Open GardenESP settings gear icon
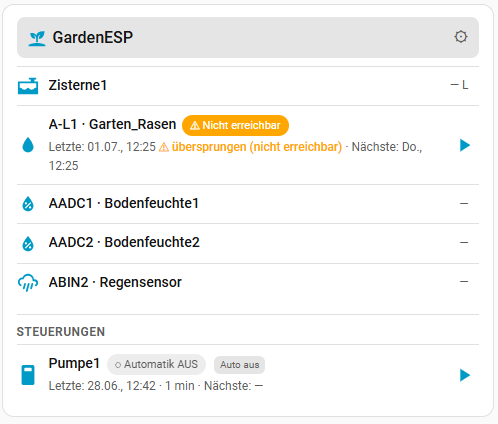This screenshot has width=498, height=424. (x=460, y=37)
